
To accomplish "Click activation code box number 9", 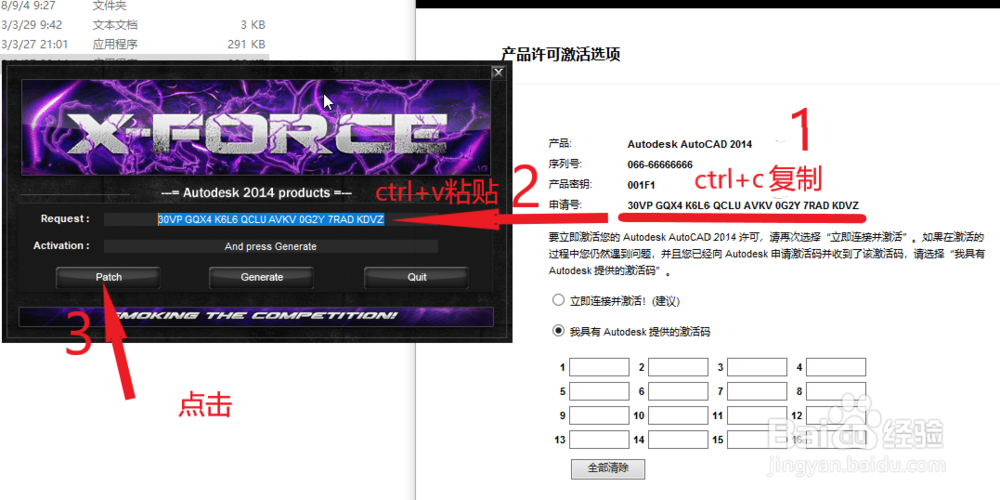I will pos(599,416).
